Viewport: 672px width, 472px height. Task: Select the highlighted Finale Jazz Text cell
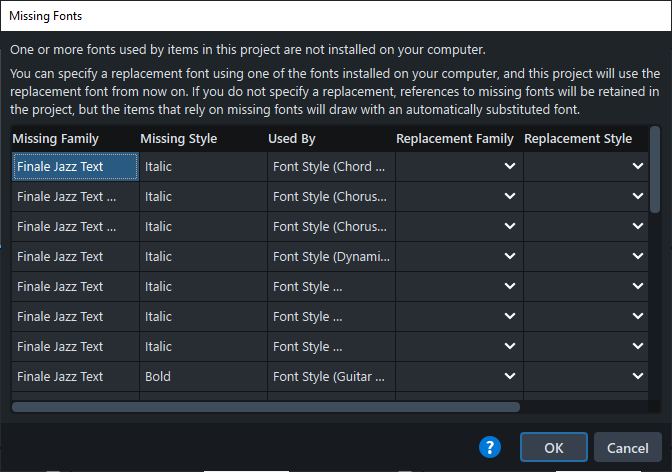(74, 167)
